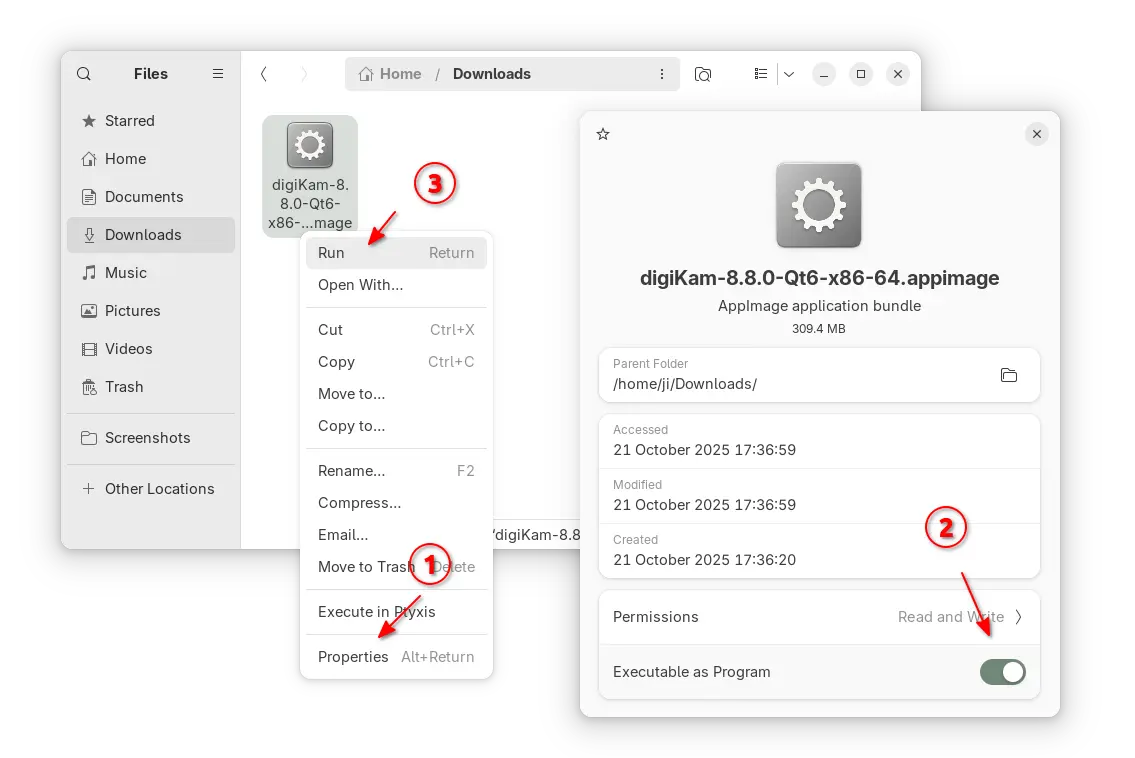Open Trash in the sidebar
The width and height of the screenshot is (1135, 758).
click(124, 387)
